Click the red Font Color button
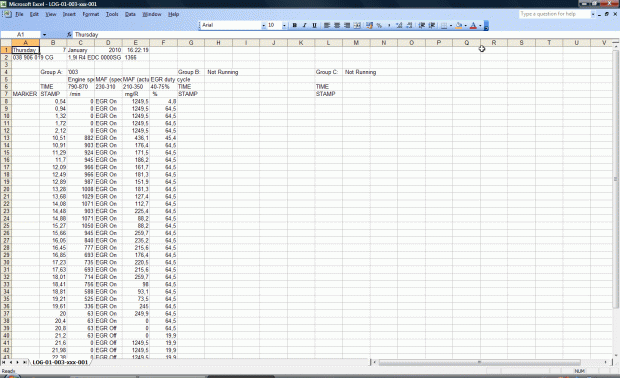620x378 pixels. click(473, 25)
